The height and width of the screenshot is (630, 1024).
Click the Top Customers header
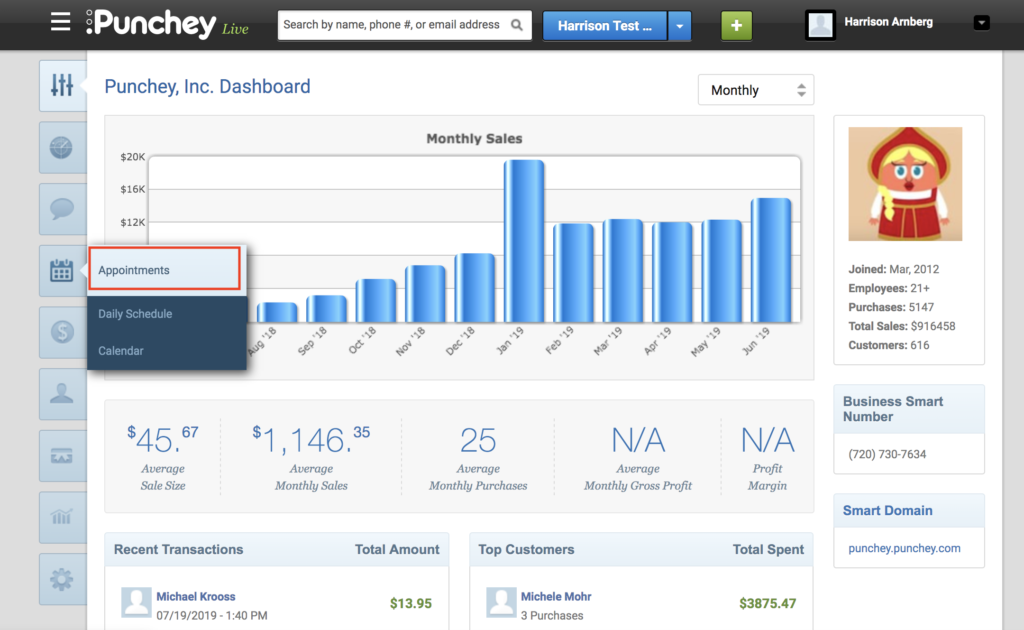[526, 550]
